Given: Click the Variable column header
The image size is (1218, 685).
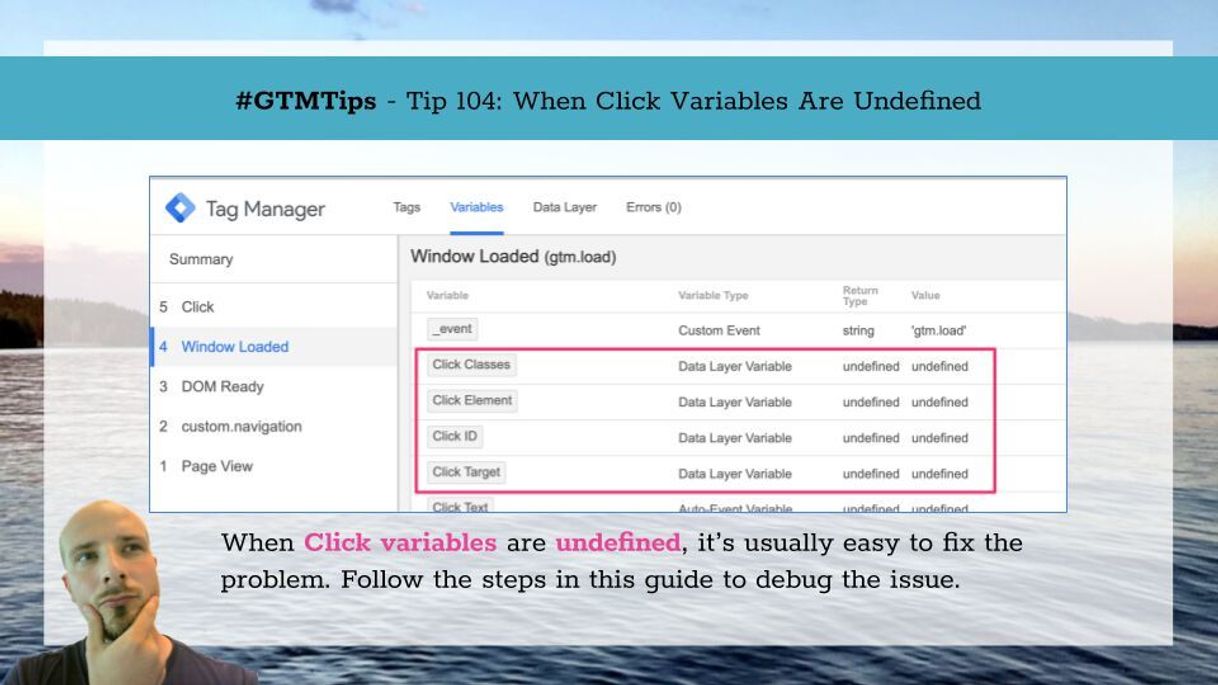Looking at the screenshot, I should click(x=447, y=296).
